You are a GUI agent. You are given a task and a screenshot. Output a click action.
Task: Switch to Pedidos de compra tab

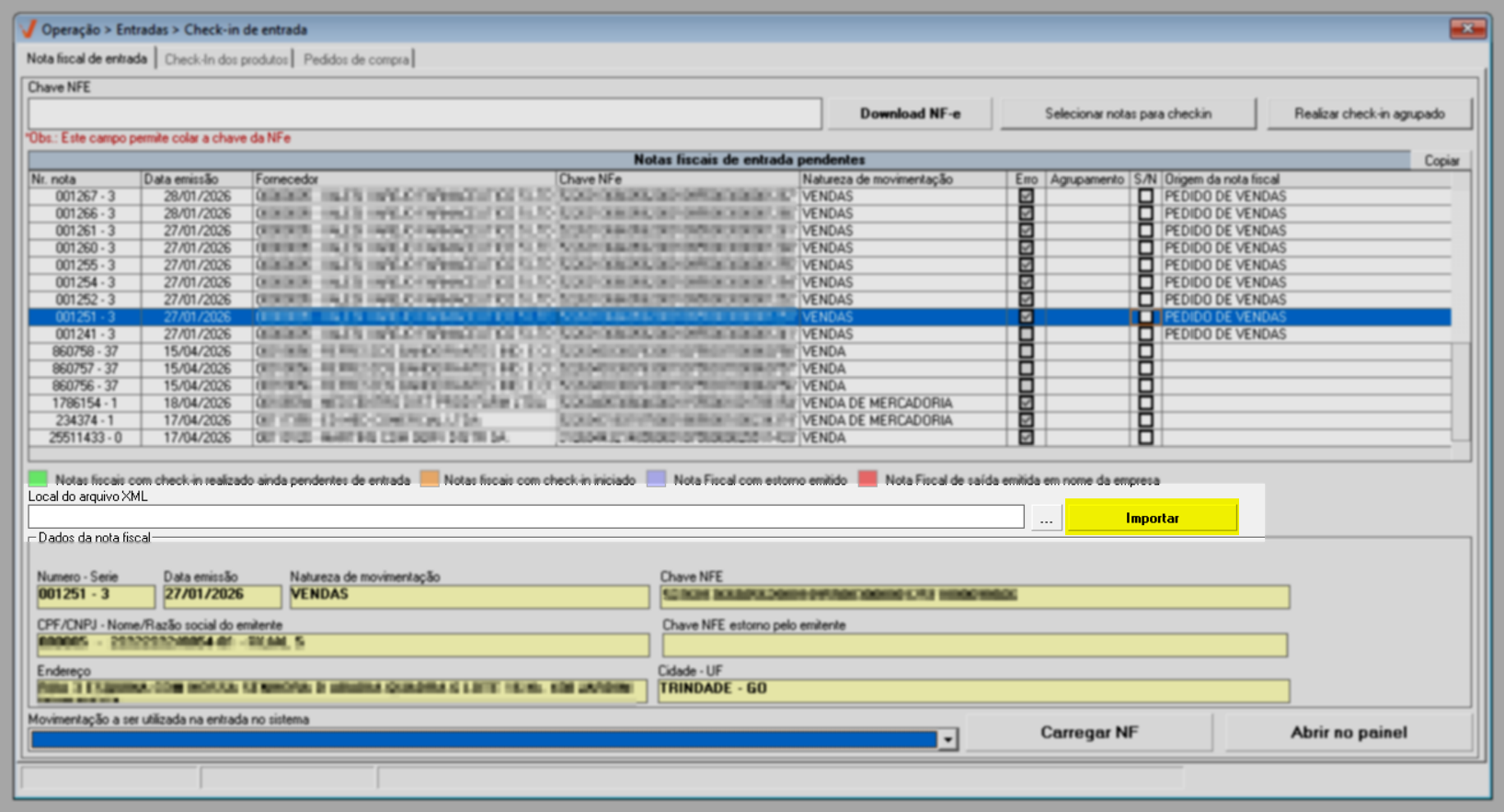pyautogui.click(x=356, y=60)
